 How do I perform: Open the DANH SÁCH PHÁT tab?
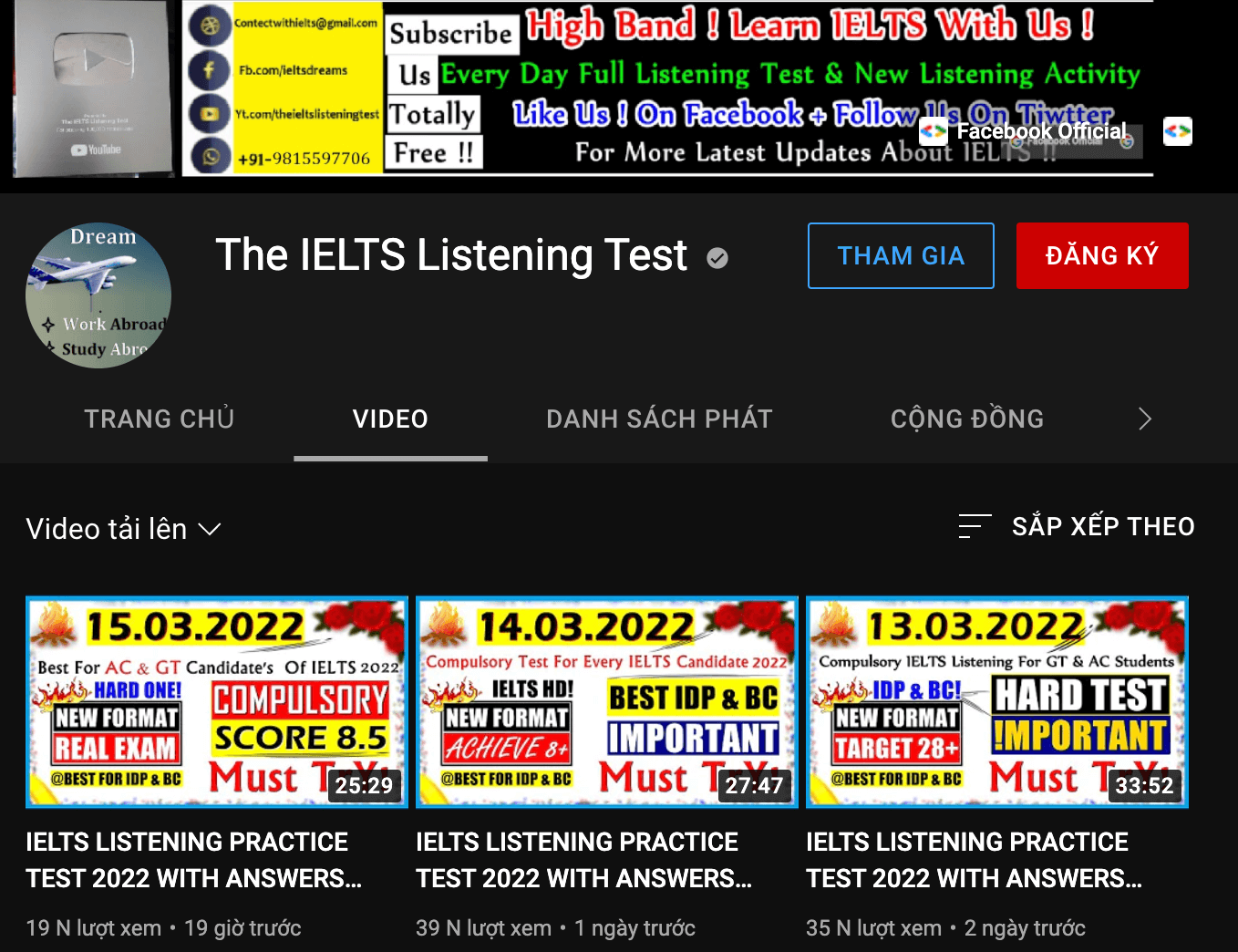(x=659, y=419)
